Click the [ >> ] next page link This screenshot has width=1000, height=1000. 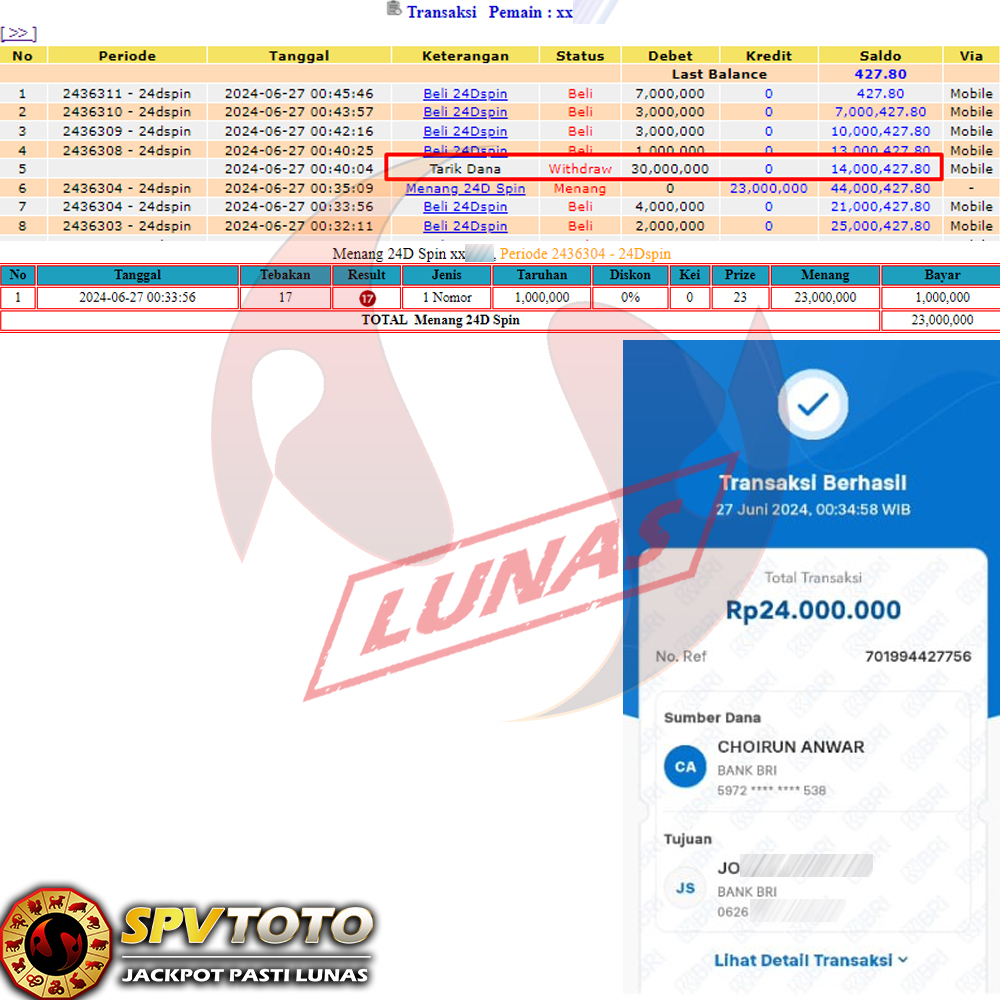coord(18,34)
